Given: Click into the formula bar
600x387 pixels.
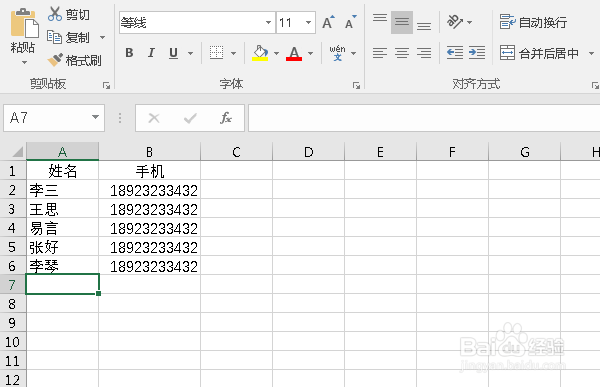Looking at the screenshot, I should (x=424, y=118).
